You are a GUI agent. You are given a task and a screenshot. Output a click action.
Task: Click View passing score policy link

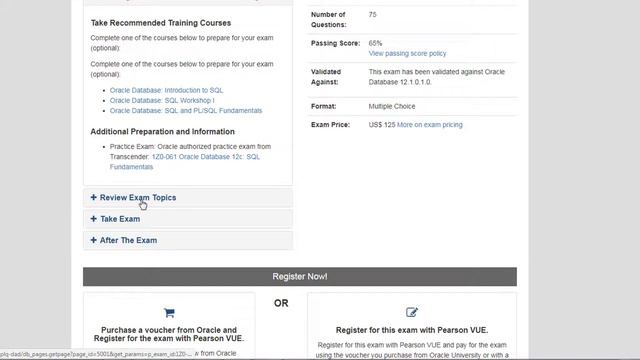[x=407, y=53]
